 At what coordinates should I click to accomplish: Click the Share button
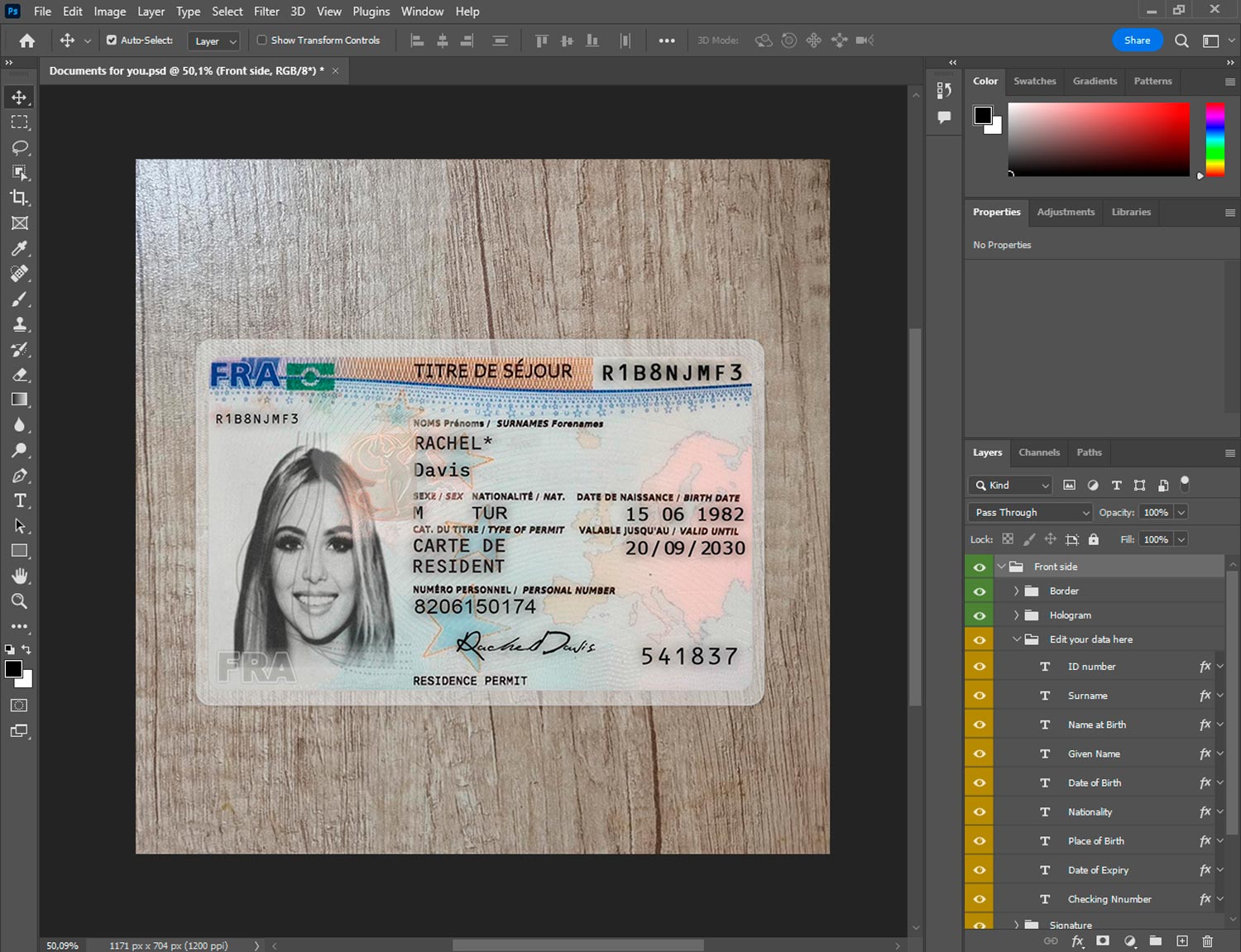point(1137,41)
